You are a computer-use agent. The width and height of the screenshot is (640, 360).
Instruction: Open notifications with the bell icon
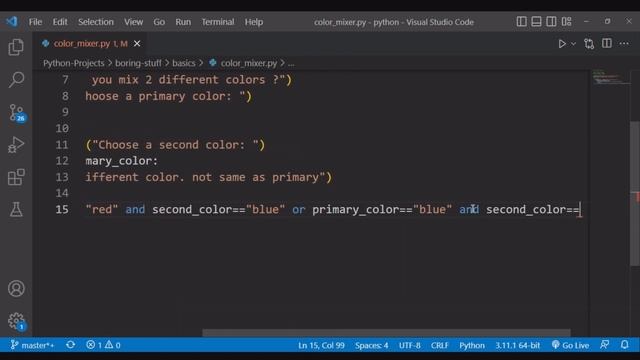pos(624,345)
